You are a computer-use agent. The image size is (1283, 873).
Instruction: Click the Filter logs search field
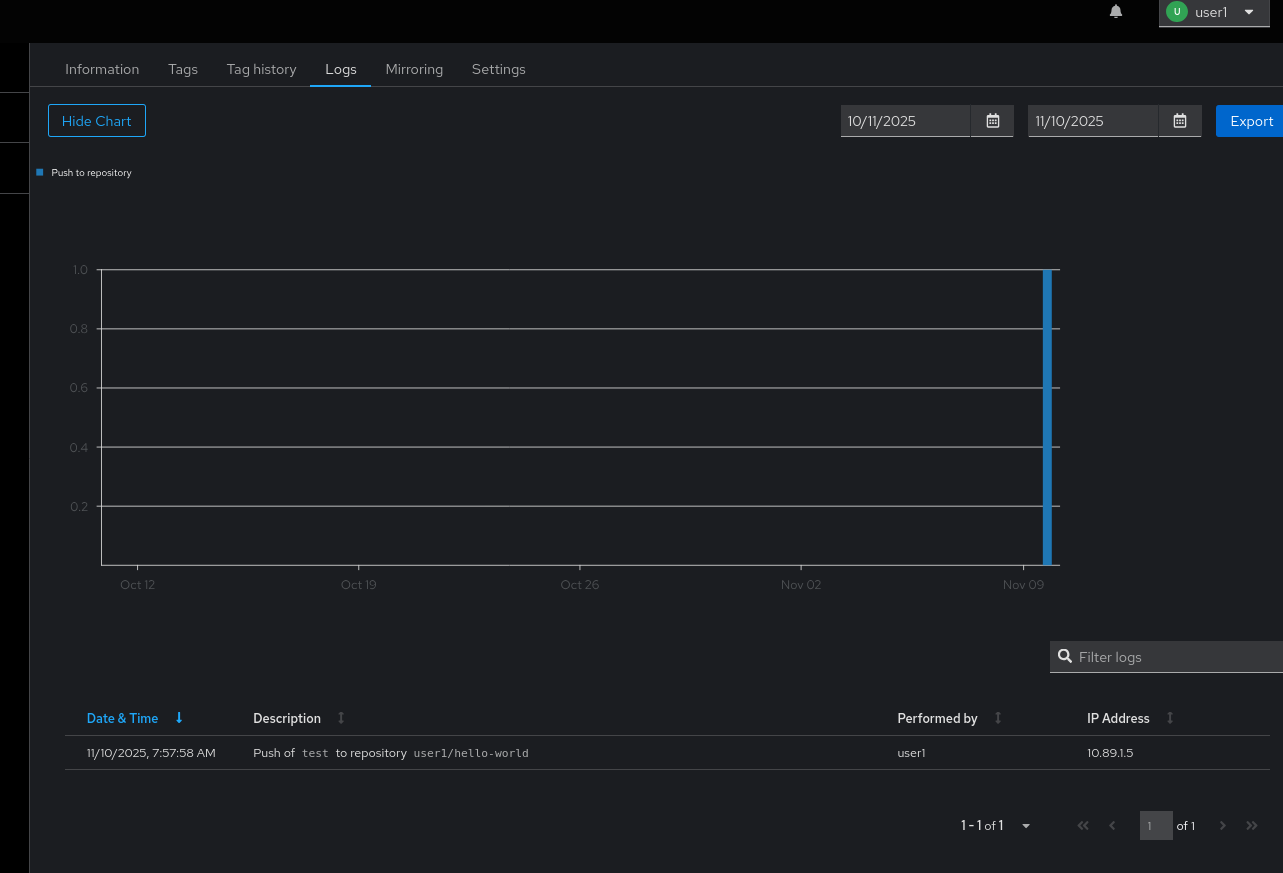pos(1175,657)
